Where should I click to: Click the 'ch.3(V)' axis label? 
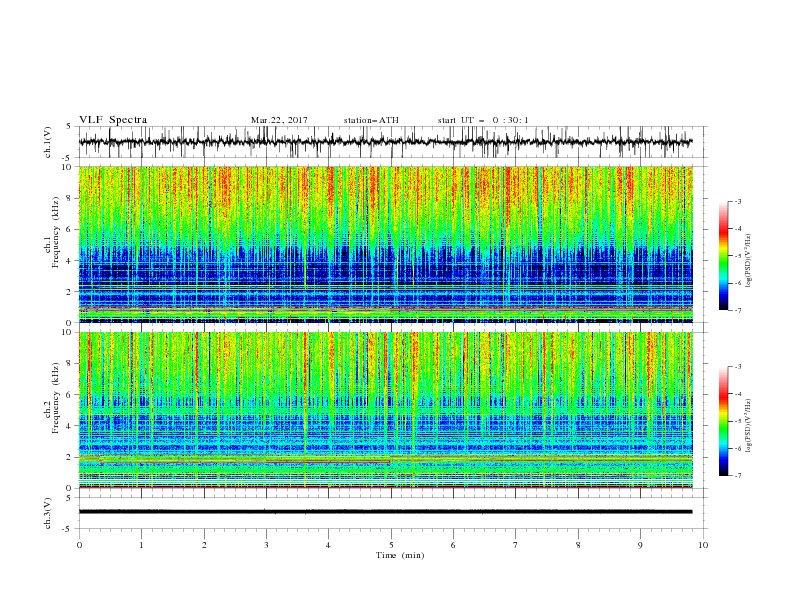pyautogui.click(x=48, y=513)
